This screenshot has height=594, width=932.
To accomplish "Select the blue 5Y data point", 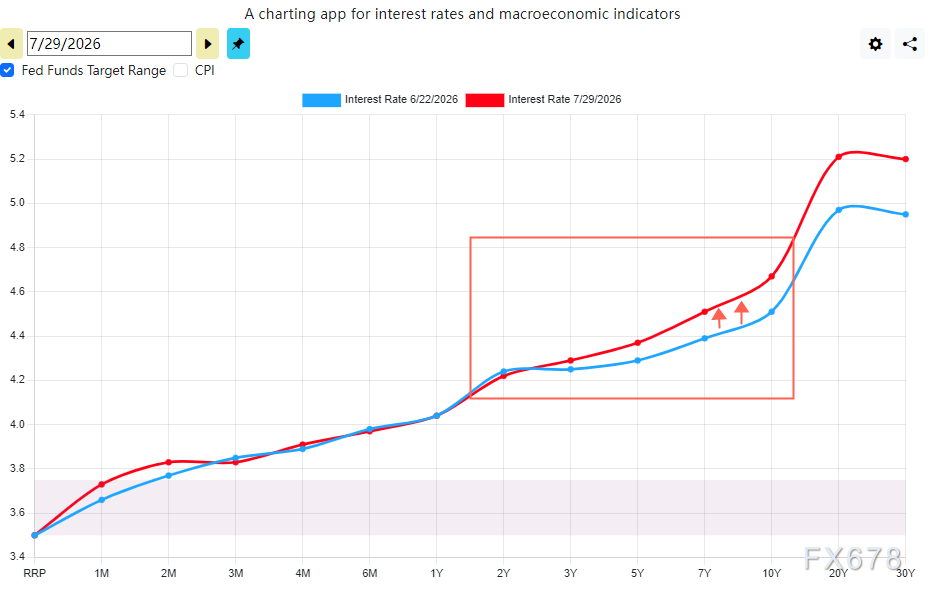I will pyautogui.click(x=638, y=360).
